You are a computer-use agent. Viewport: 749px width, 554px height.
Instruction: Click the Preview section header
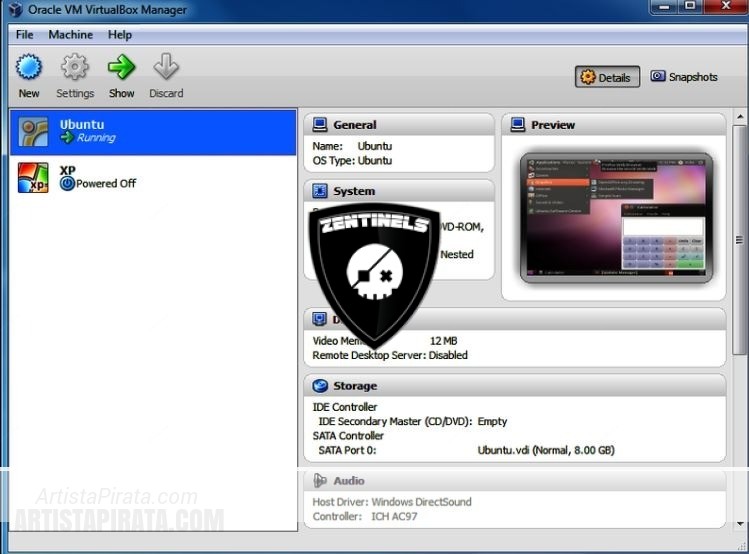(x=614, y=125)
